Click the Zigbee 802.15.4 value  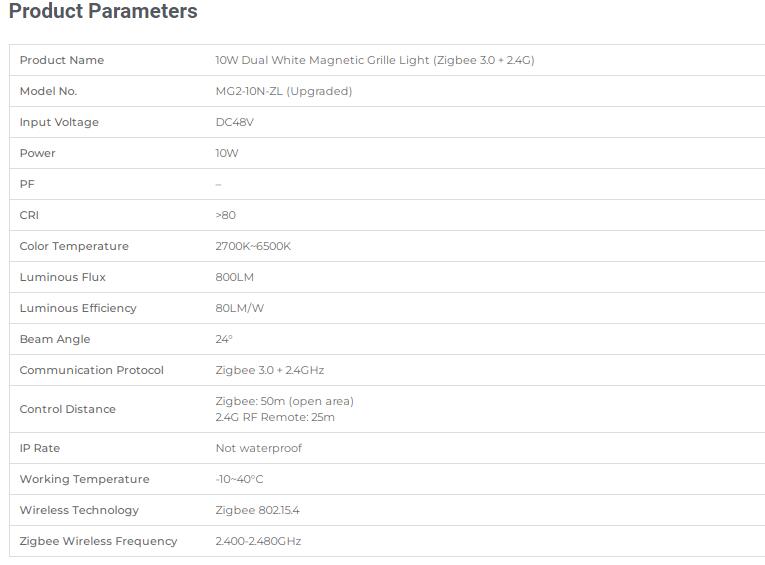[257, 510]
